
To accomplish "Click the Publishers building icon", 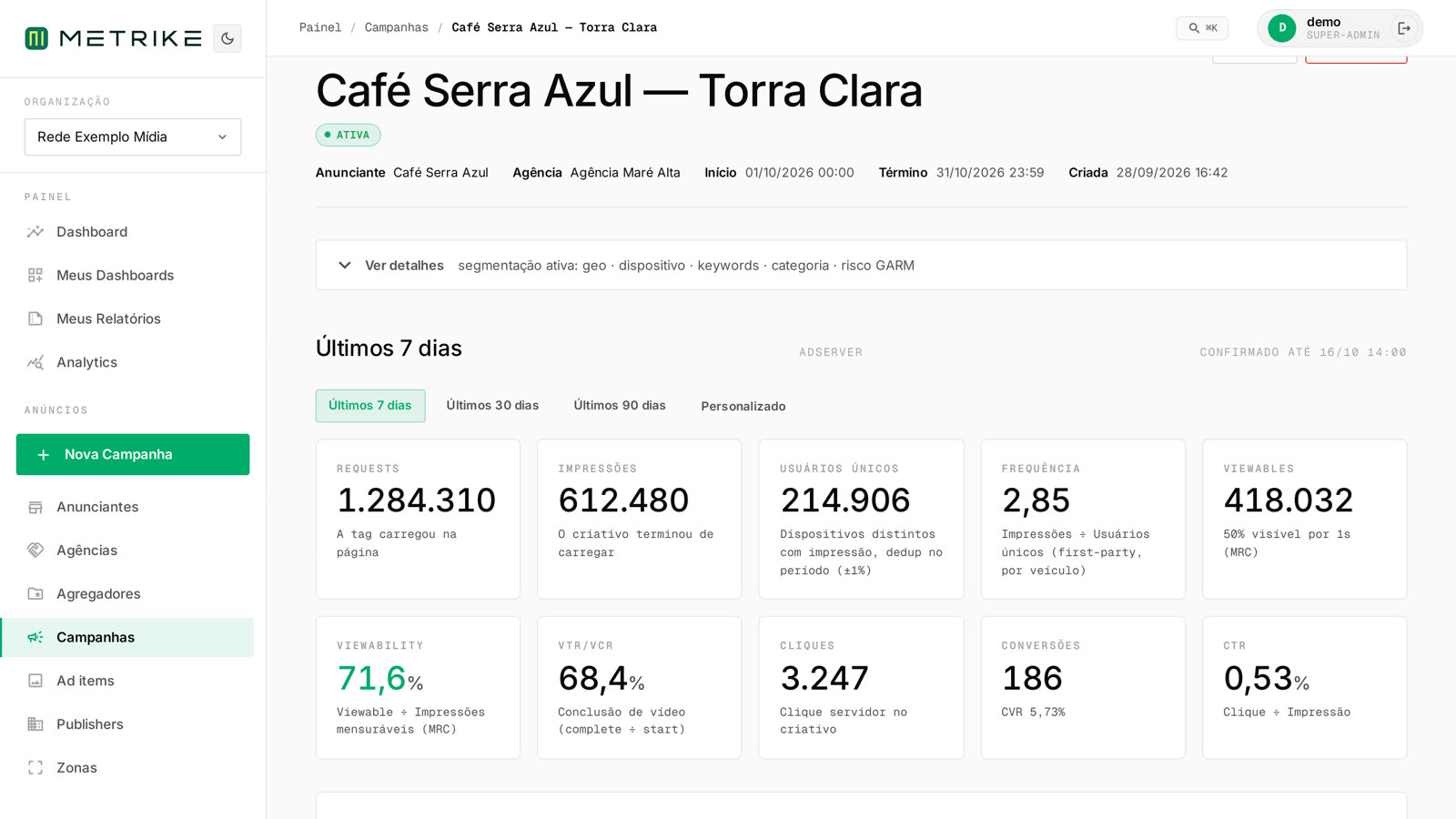I will (x=35, y=724).
